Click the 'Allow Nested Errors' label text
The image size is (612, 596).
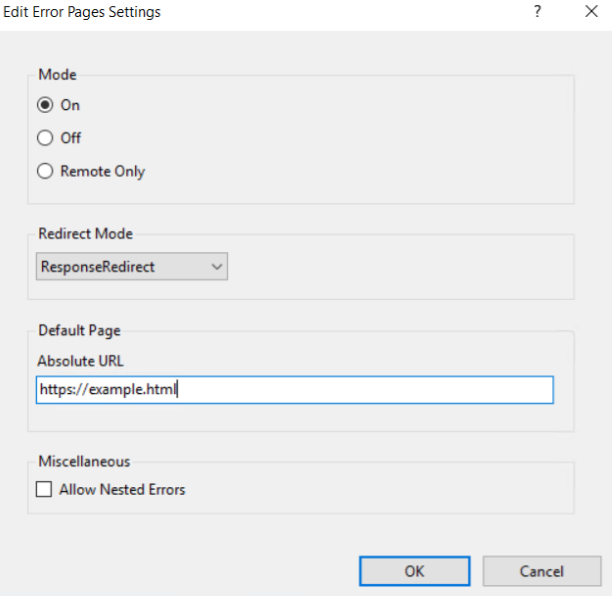tap(122, 490)
